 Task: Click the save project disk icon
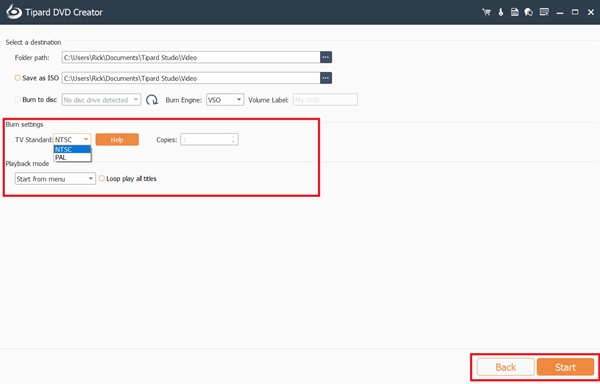click(515, 12)
